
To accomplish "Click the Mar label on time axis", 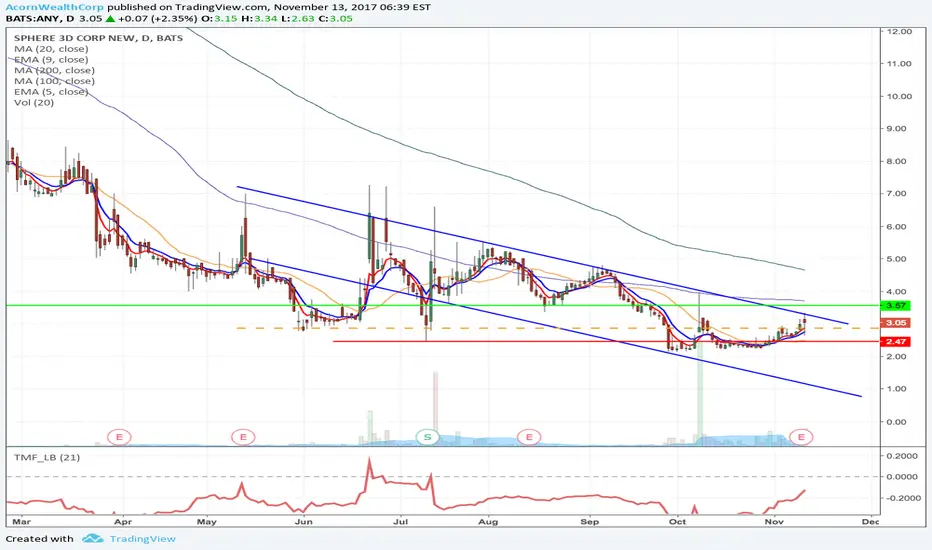I will tap(21, 521).
